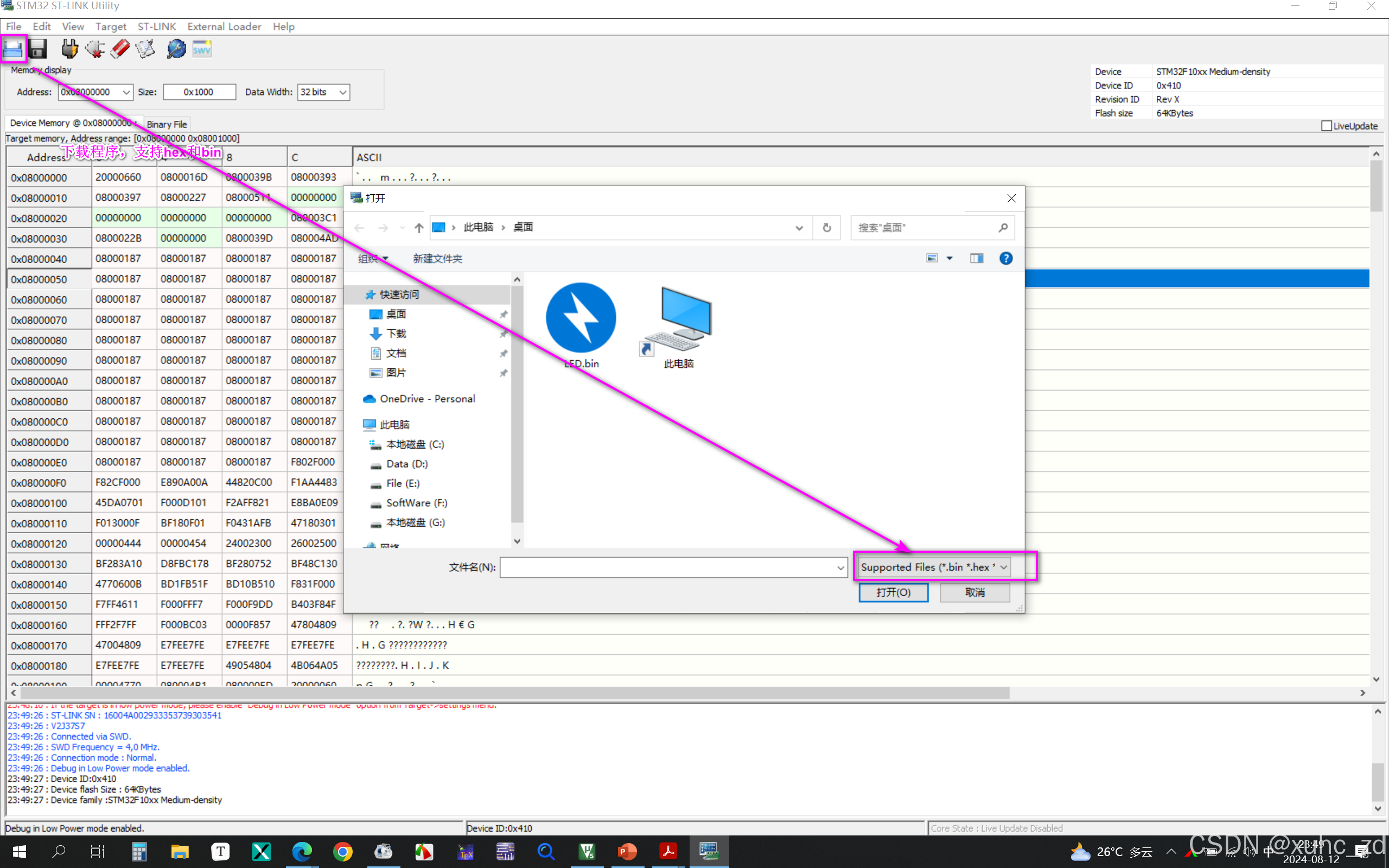
Task: Open File Explorer from taskbar
Action: tap(180, 852)
